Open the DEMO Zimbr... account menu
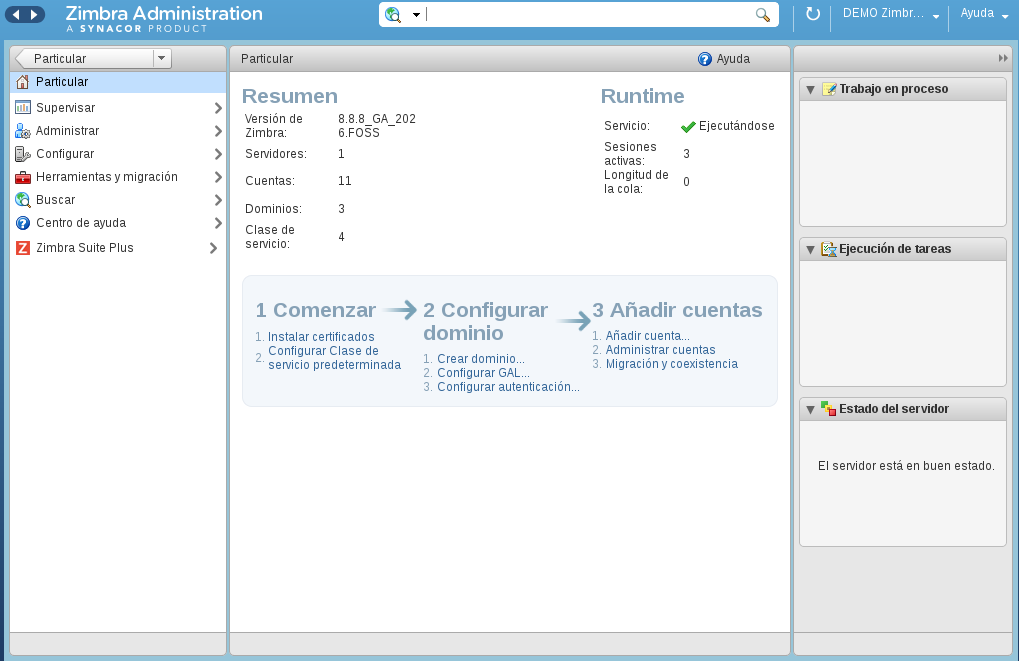The width and height of the screenshot is (1019, 661). (x=891, y=14)
